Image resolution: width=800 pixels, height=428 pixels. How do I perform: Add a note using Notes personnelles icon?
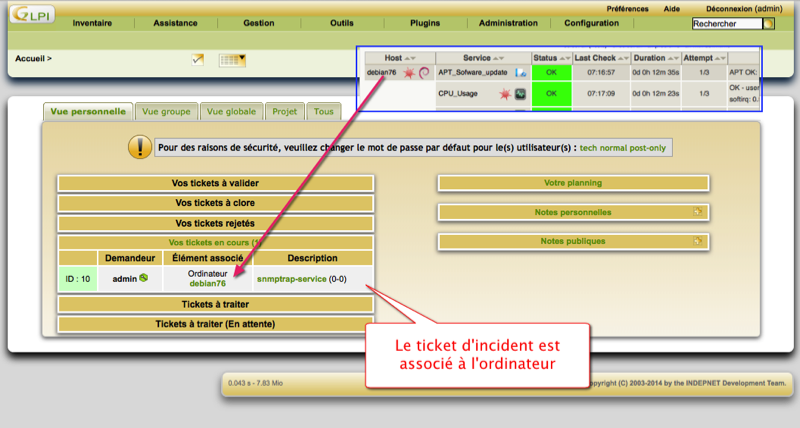click(698, 212)
